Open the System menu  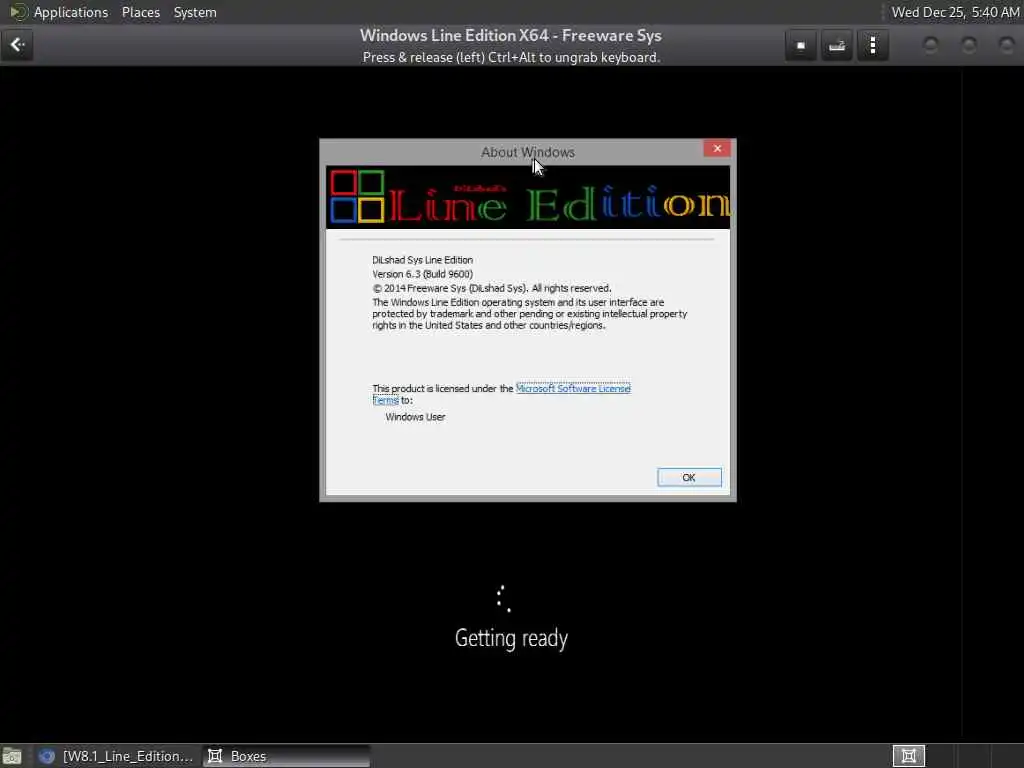coord(195,12)
